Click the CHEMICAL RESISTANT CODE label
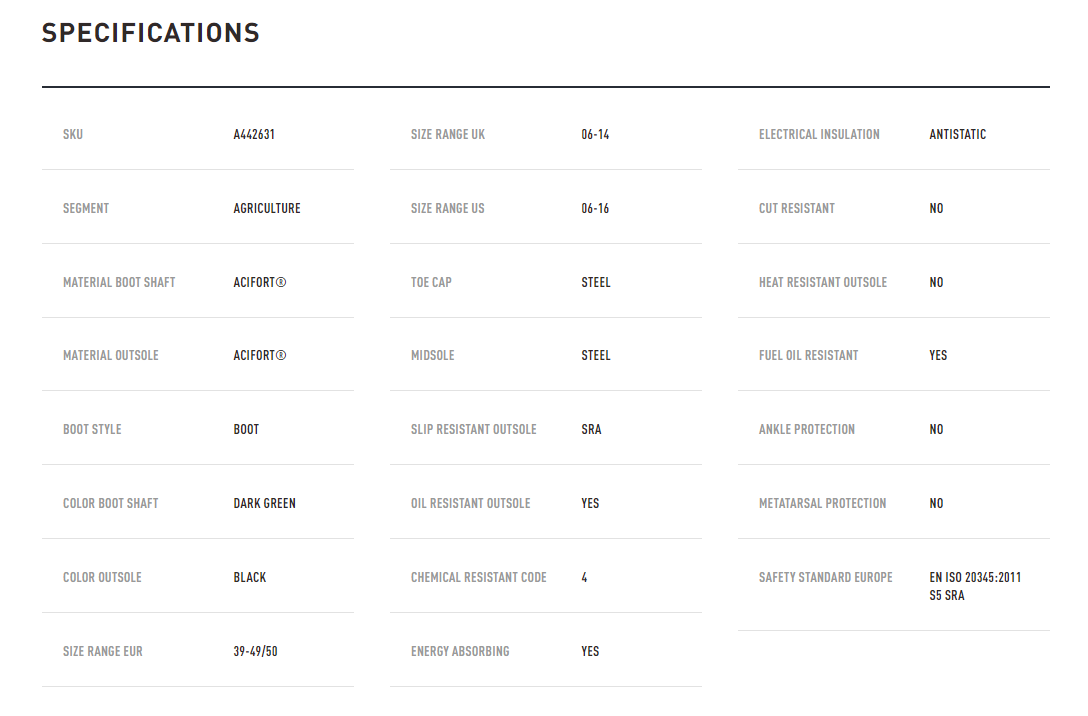This screenshot has width=1088, height=716. 479,577
